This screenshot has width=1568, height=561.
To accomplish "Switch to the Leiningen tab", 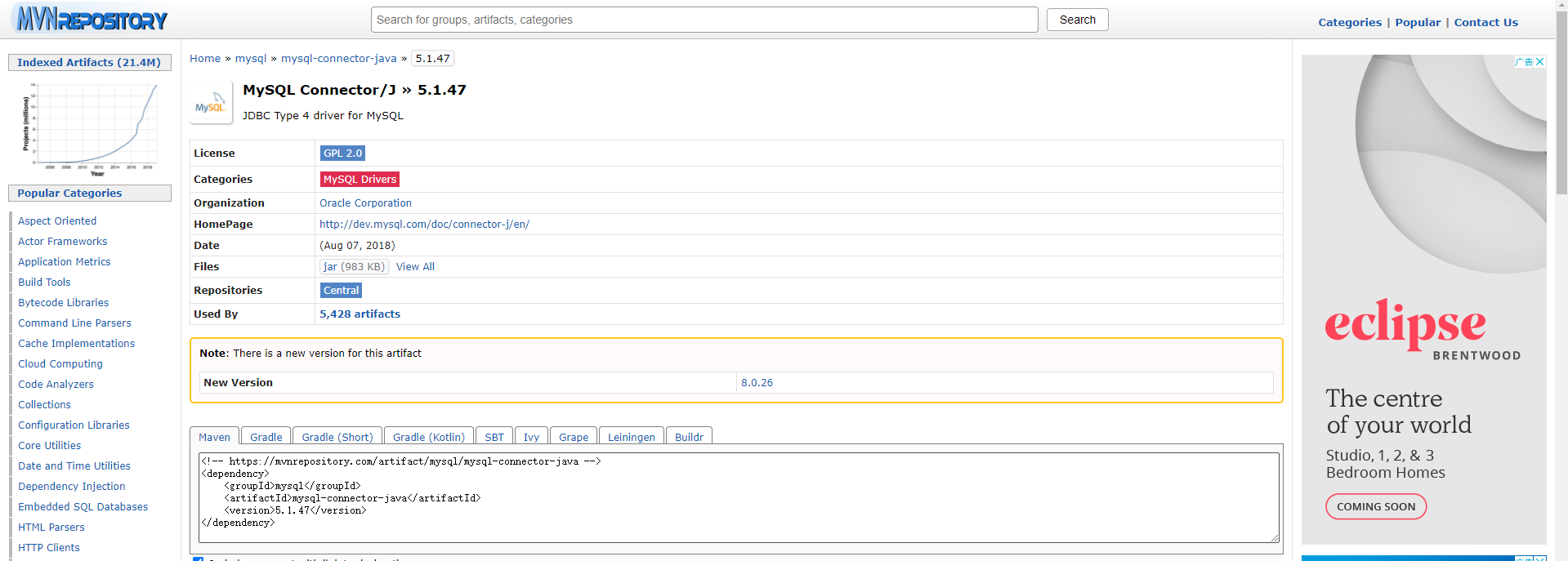I will [632, 437].
